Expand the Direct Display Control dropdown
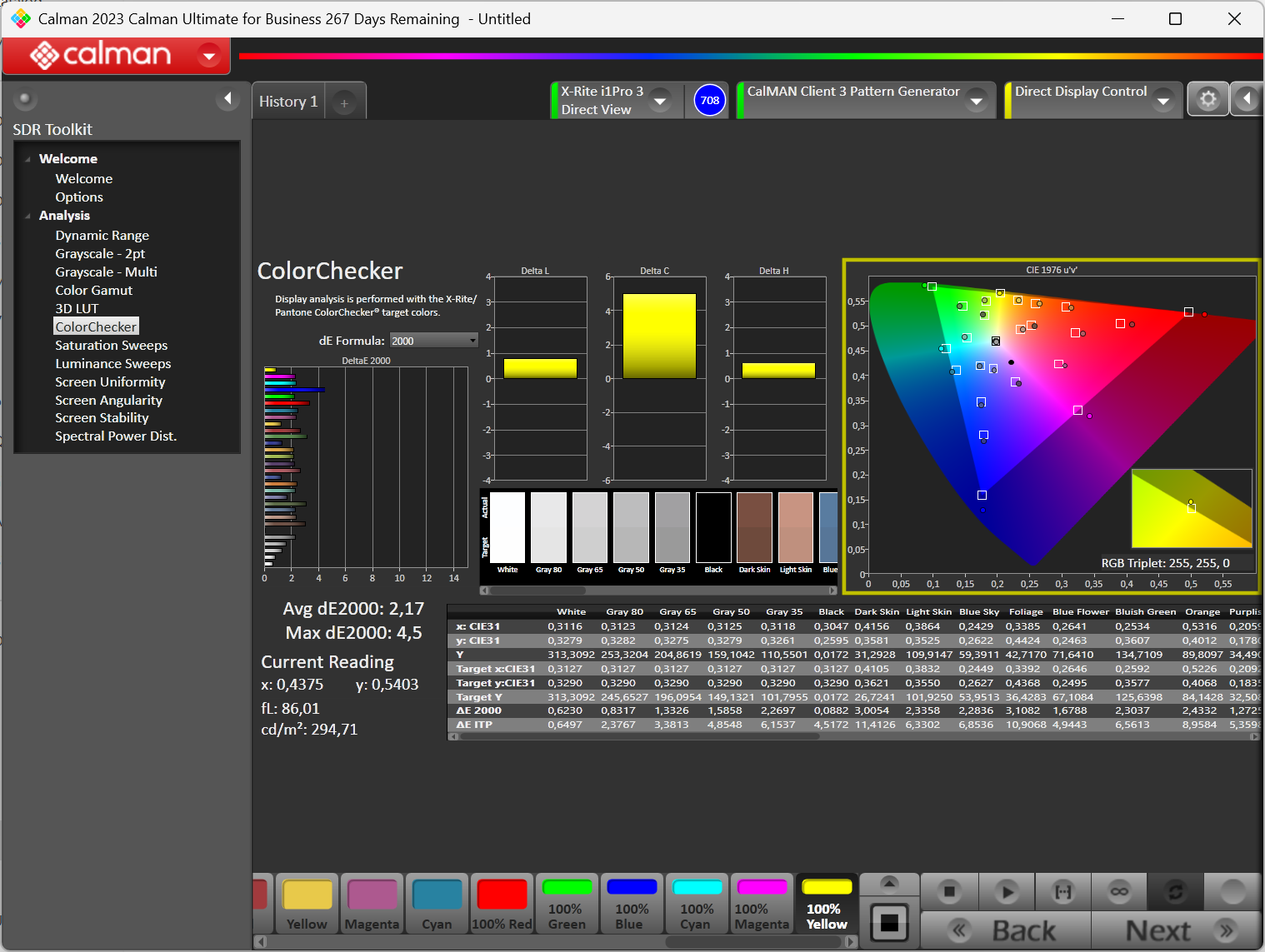1265x952 pixels. tap(1163, 101)
